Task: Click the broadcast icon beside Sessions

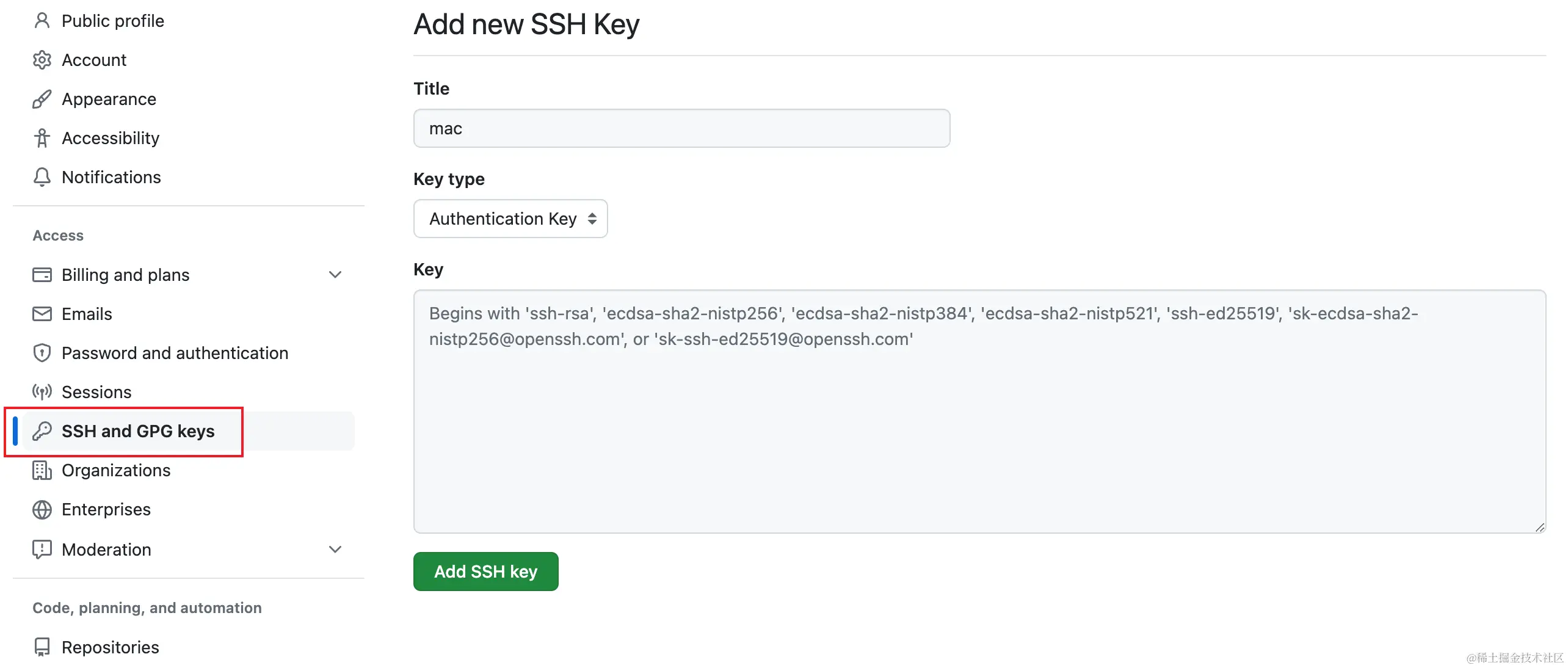Action: pos(42,392)
